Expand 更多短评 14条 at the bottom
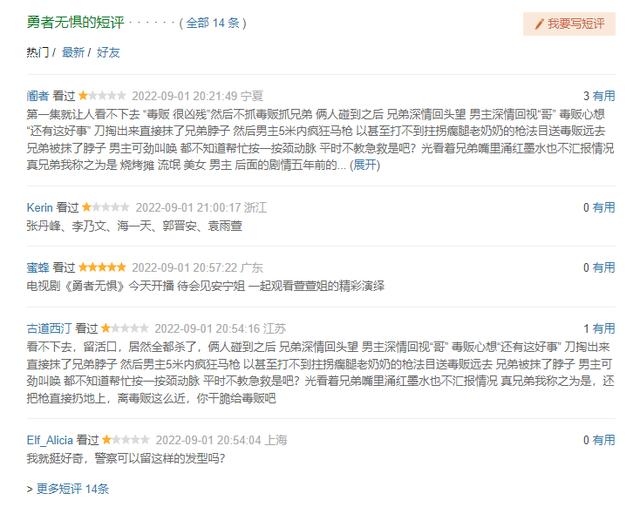Image resolution: width=640 pixels, height=507 pixels. [73, 489]
